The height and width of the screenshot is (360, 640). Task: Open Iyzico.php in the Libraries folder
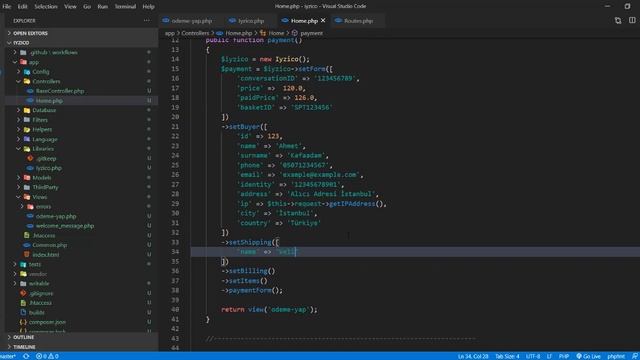pos(49,168)
